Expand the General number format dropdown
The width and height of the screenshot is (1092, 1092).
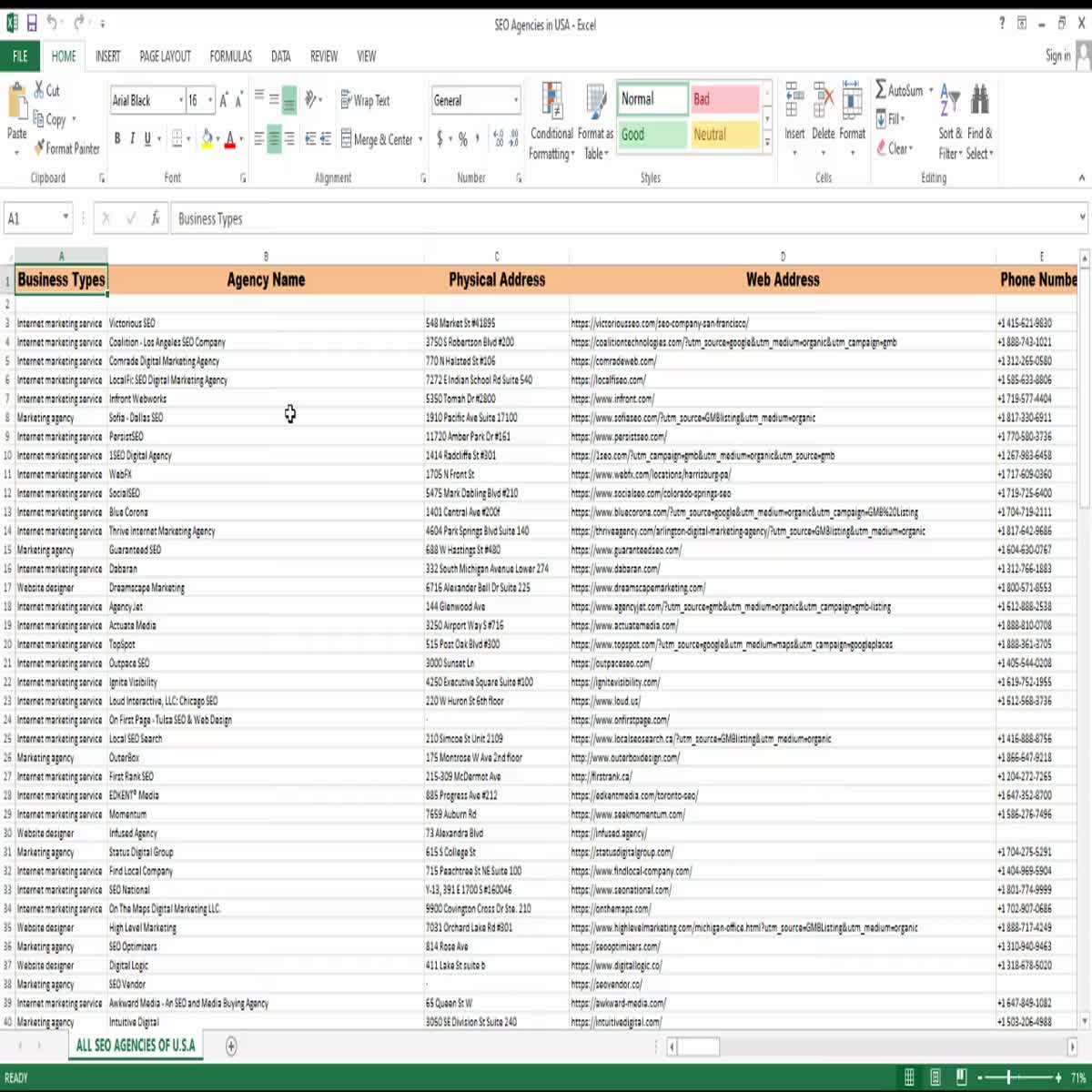point(516,100)
